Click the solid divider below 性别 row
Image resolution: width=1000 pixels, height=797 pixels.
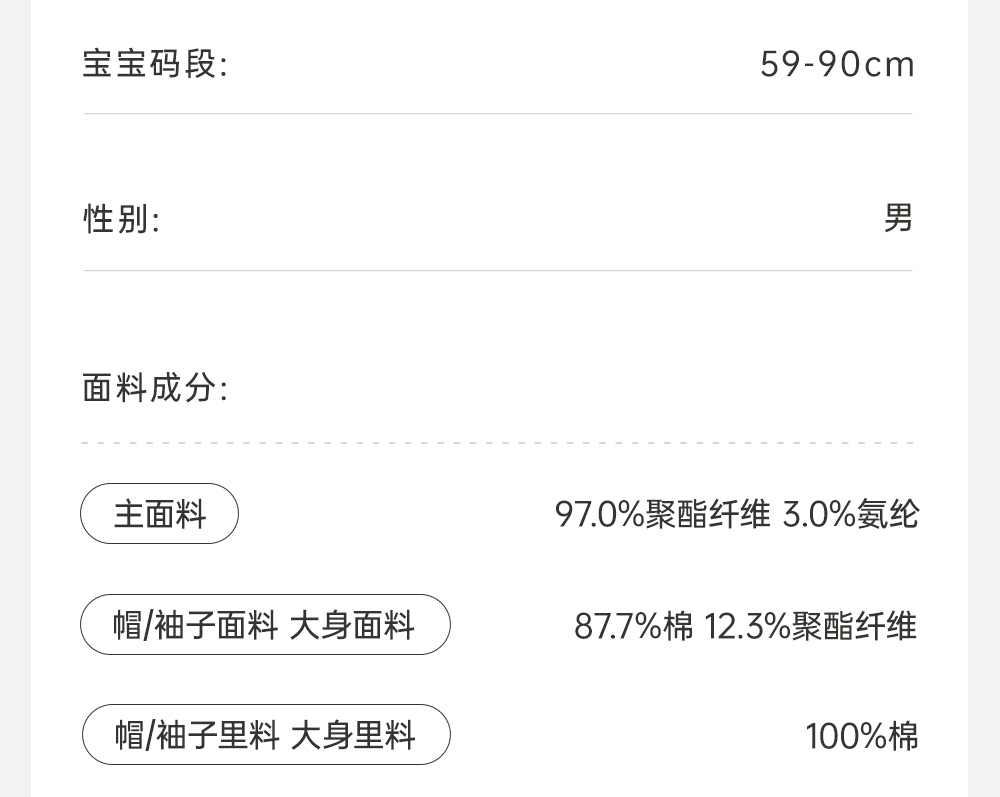[x=498, y=270]
